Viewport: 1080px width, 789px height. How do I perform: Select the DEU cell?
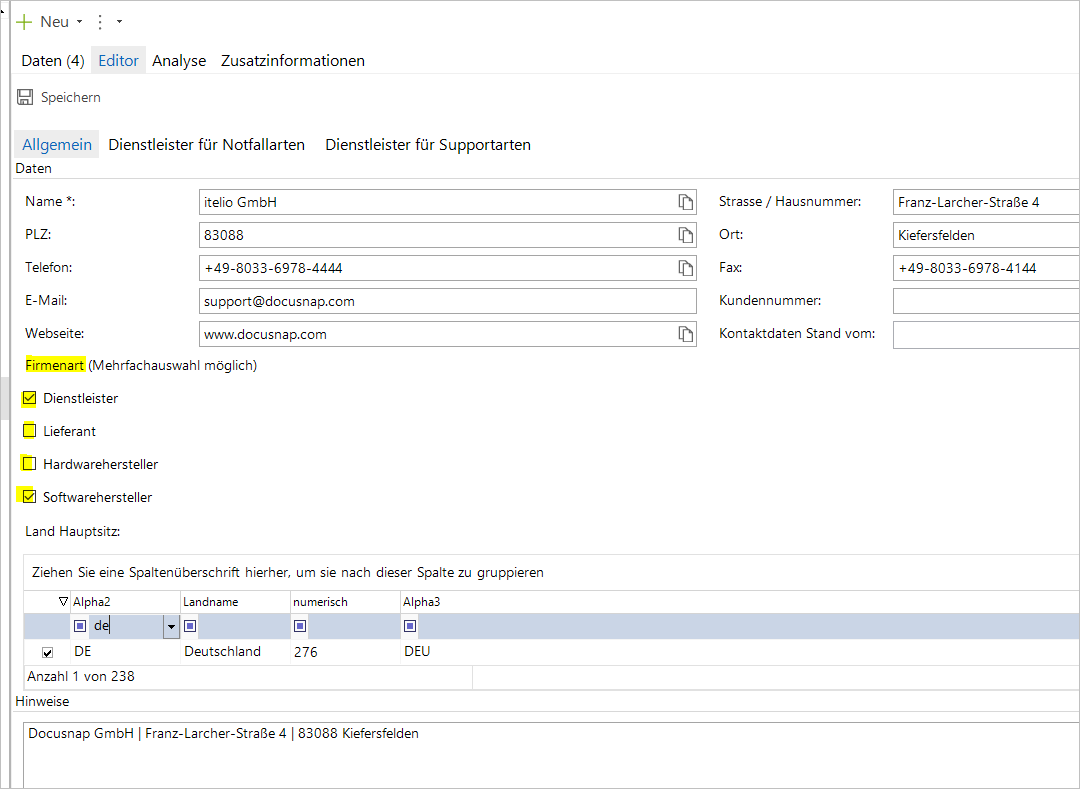417,651
